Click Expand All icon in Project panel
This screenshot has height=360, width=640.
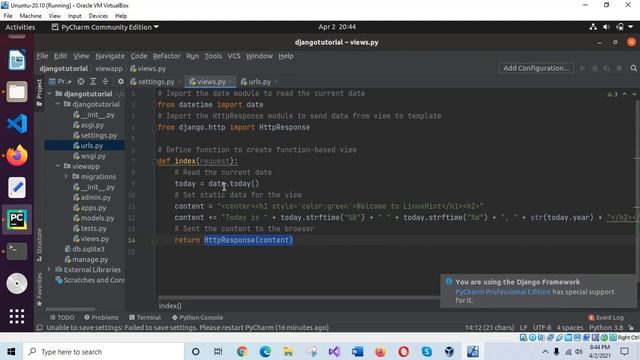pyautogui.click(x=93, y=82)
